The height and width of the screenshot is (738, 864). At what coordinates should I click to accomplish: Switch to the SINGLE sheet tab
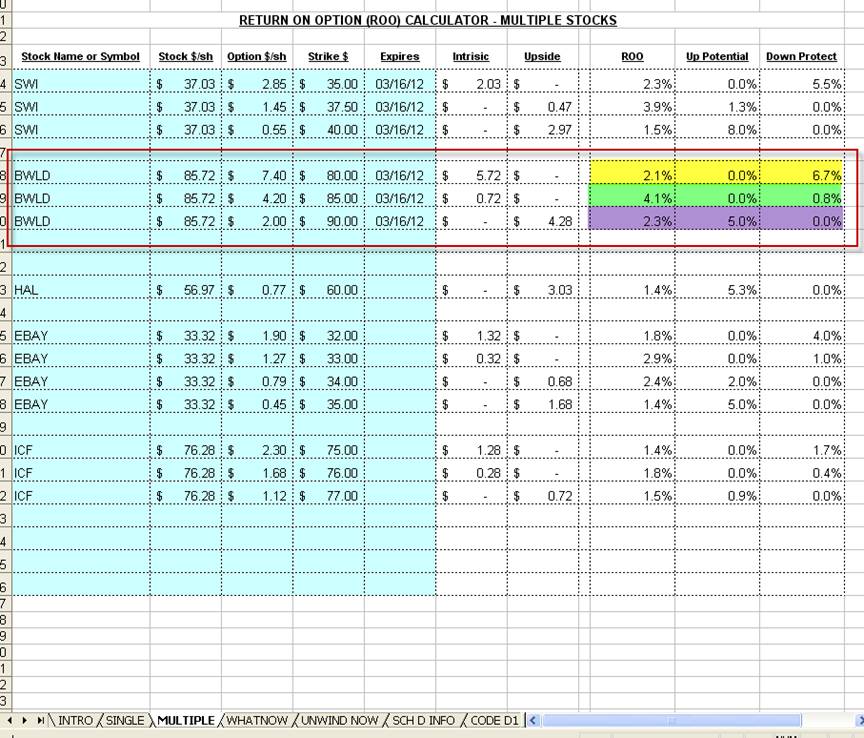pyautogui.click(x=125, y=720)
